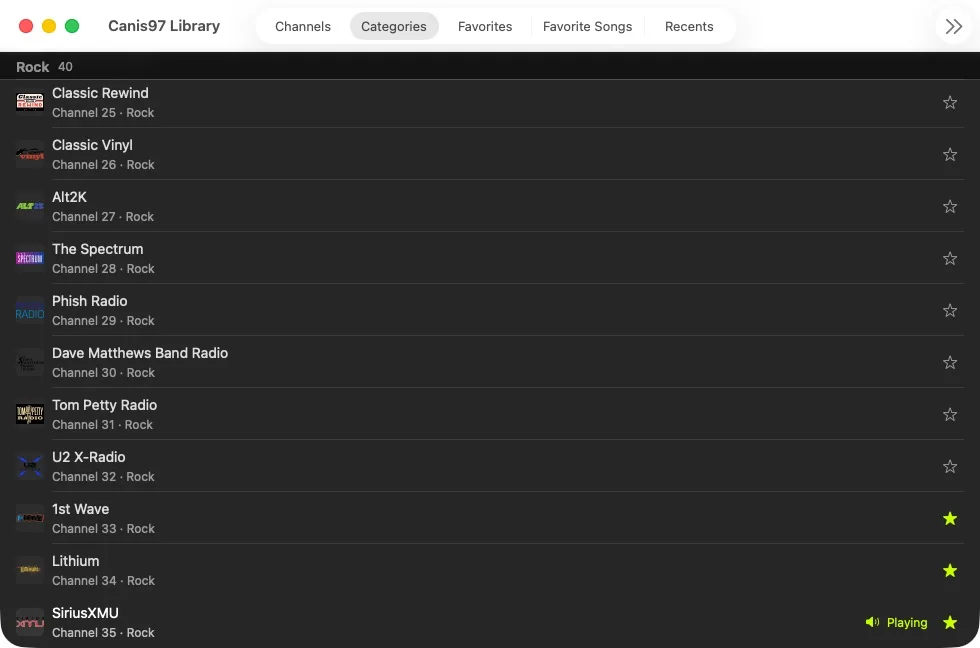The width and height of the screenshot is (980, 648).
Task: Play the Phish Radio title
Action: tap(89, 301)
